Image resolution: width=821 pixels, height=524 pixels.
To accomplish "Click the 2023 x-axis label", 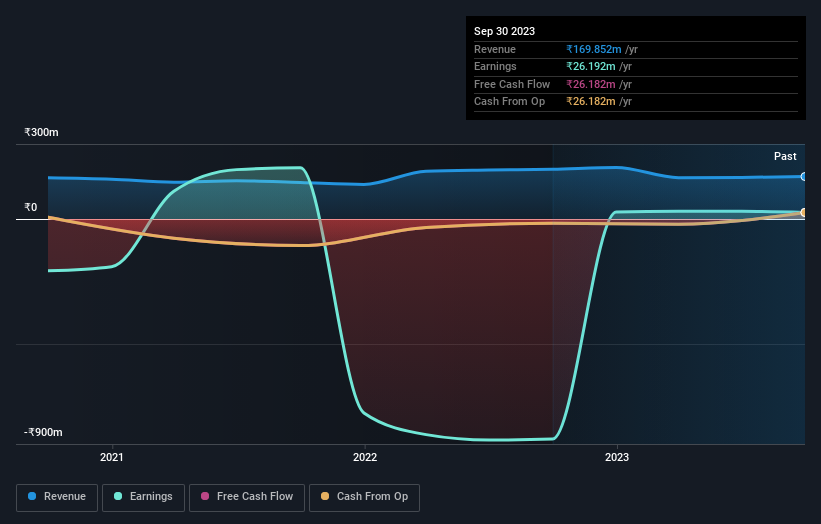I will click(x=617, y=457).
